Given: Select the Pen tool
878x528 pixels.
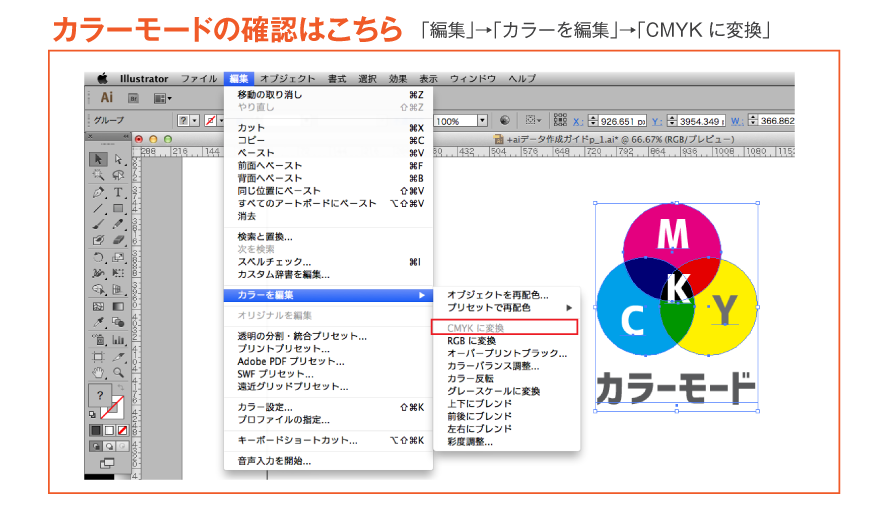Looking at the screenshot, I should pyautogui.click(x=98, y=192).
